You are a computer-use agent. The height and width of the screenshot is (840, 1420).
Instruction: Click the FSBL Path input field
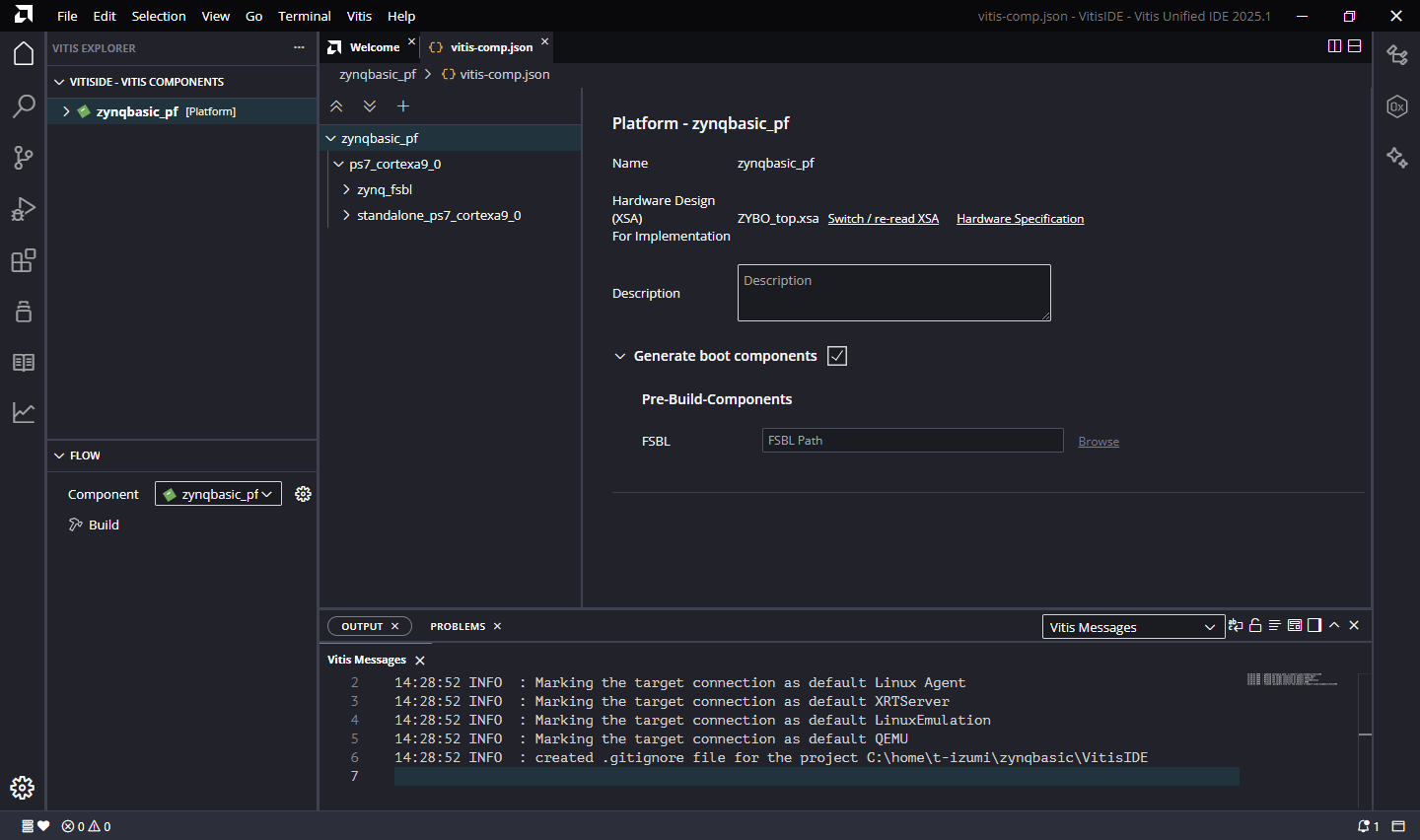click(912, 441)
